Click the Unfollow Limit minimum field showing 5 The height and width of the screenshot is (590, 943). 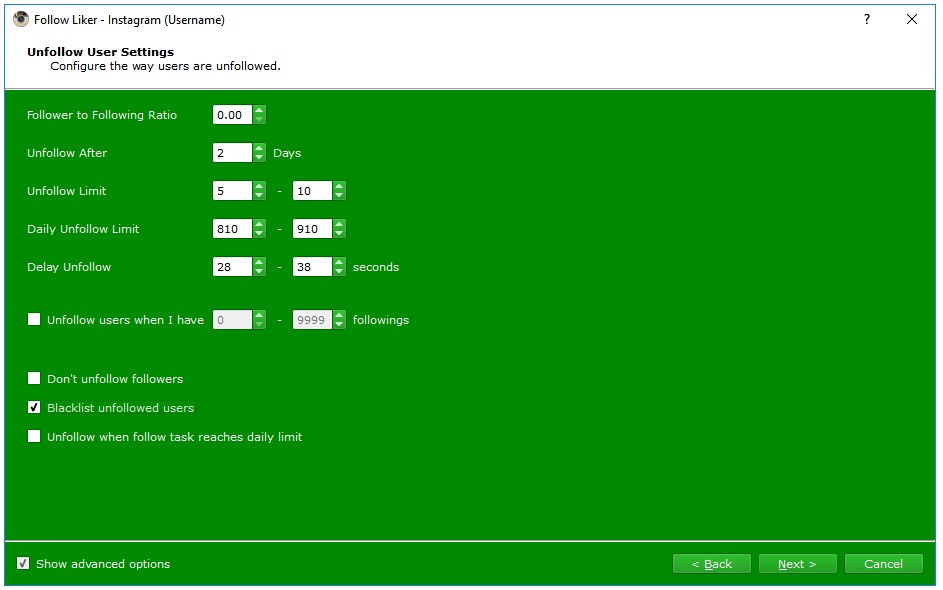pyautogui.click(x=233, y=191)
